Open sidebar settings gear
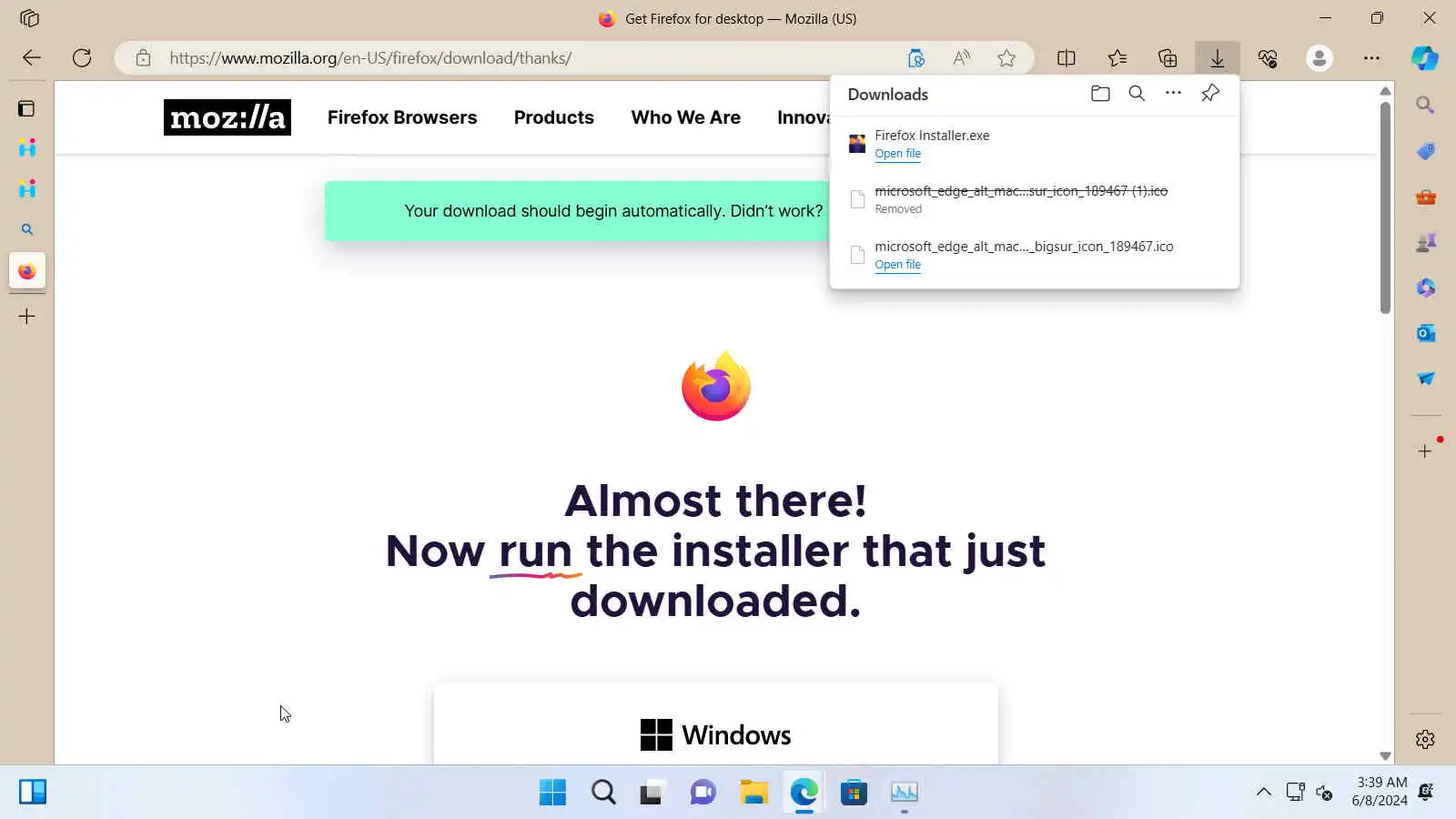This screenshot has height=819, width=1456. 1425,739
